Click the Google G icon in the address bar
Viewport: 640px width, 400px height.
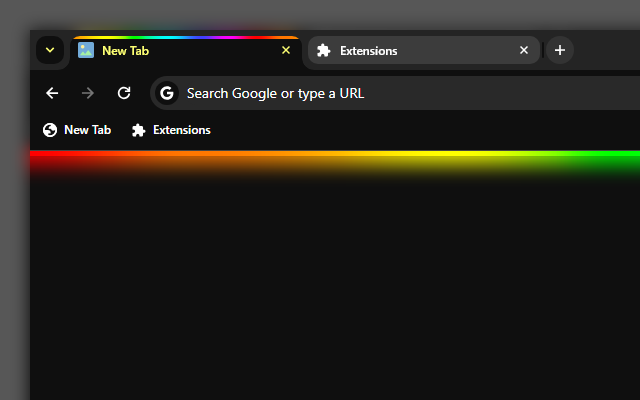[x=167, y=93]
